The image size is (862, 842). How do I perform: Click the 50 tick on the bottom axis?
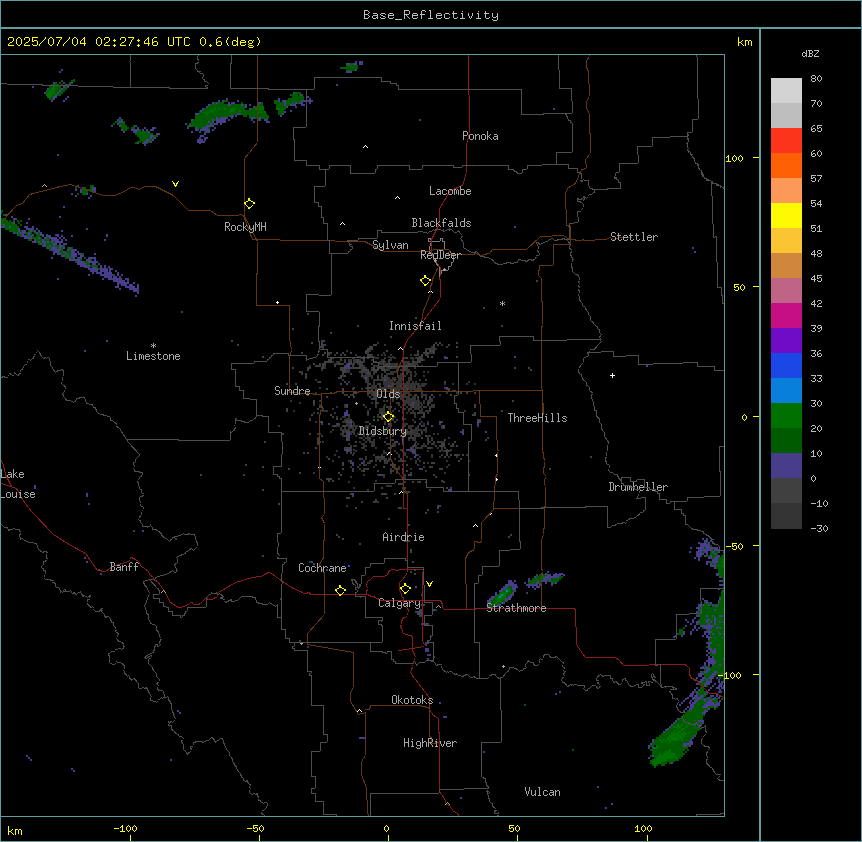514,828
